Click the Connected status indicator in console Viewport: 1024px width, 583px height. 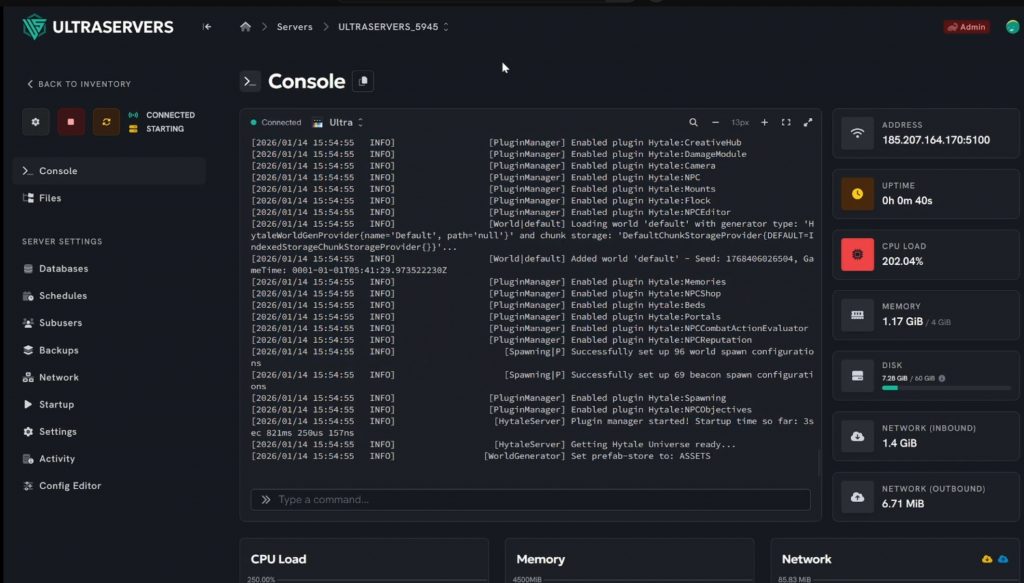[276, 122]
